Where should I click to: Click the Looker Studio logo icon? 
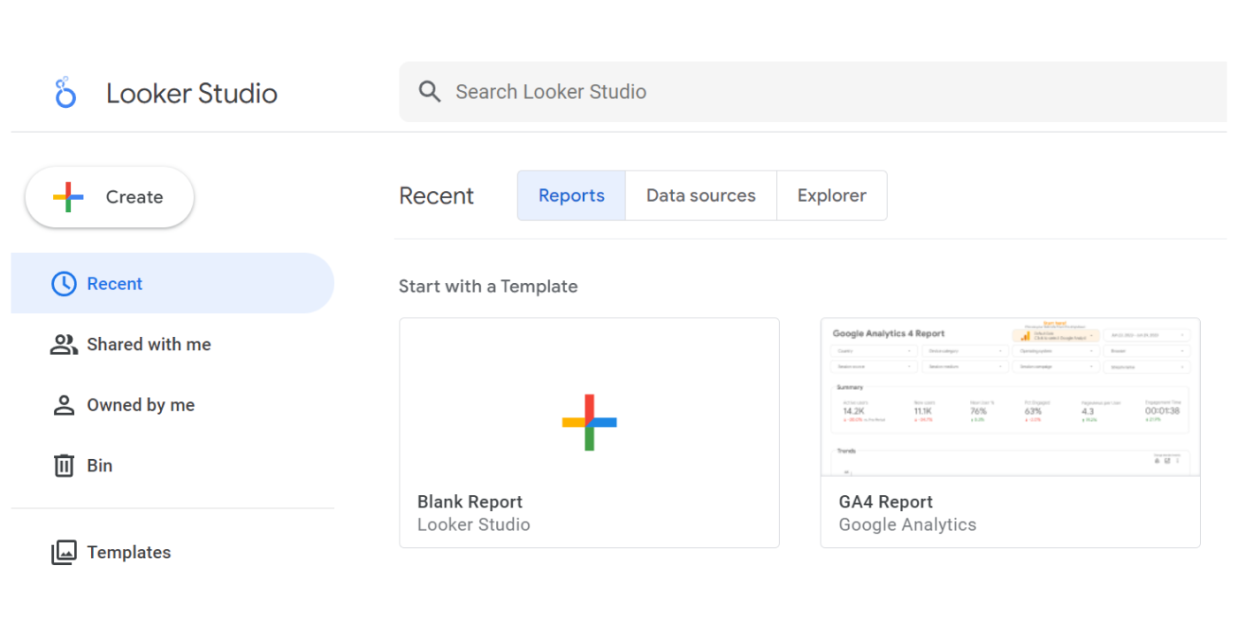click(x=65, y=93)
